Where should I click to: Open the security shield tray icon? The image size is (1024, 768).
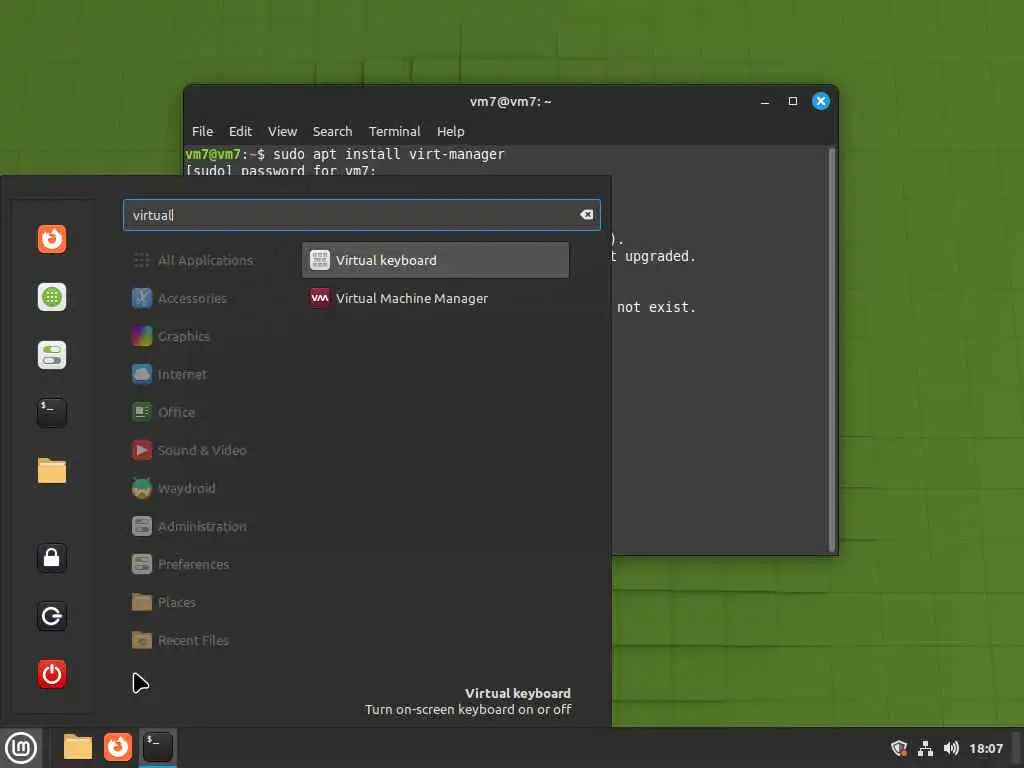pyautogui.click(x=899, y=748)
